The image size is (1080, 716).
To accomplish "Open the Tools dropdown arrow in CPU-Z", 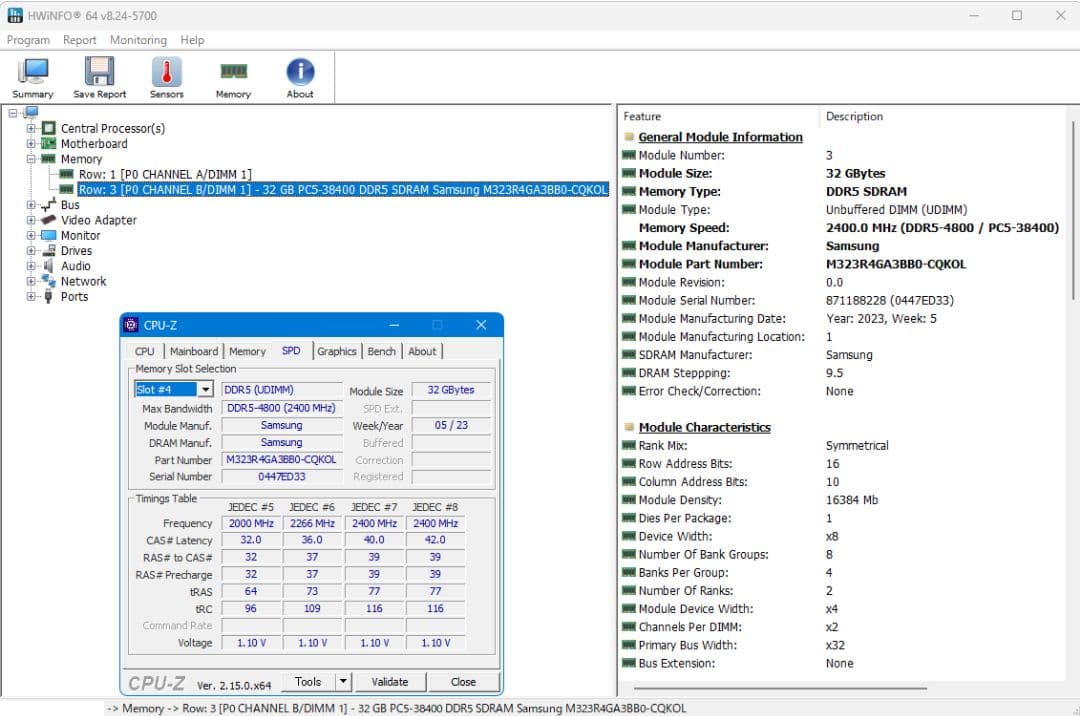I will (343, 682).
